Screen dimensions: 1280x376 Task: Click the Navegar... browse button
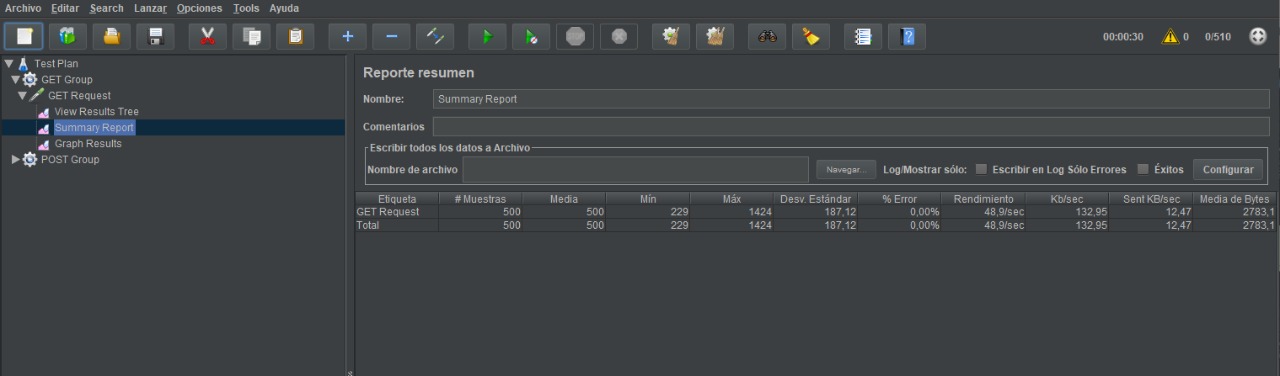click(x=845, y=170)
